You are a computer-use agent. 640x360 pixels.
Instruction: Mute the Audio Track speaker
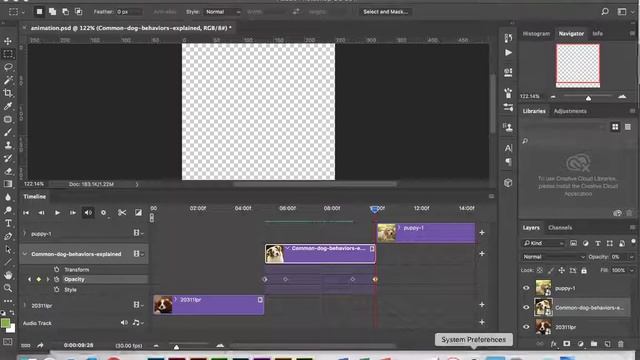click(124, 323)
